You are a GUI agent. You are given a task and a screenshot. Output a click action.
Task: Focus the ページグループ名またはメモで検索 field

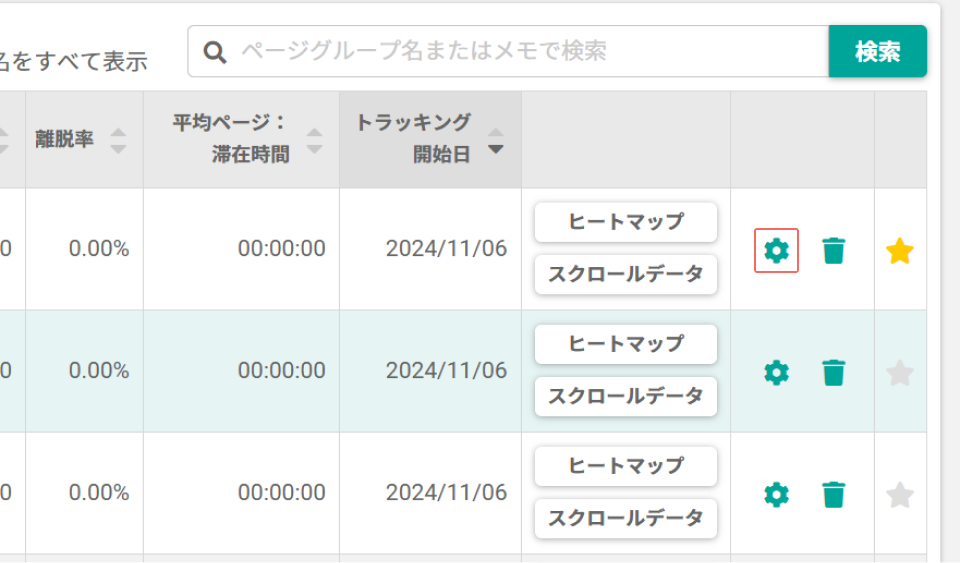pos(508,51)
